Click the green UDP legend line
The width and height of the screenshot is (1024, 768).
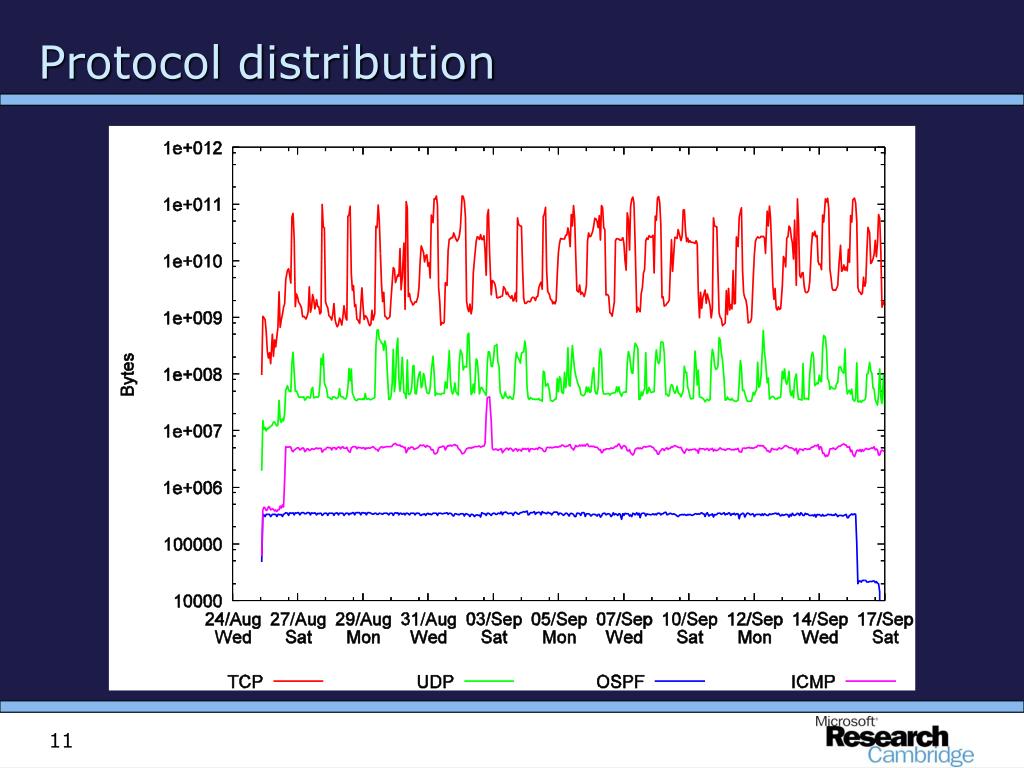point(488,681)
